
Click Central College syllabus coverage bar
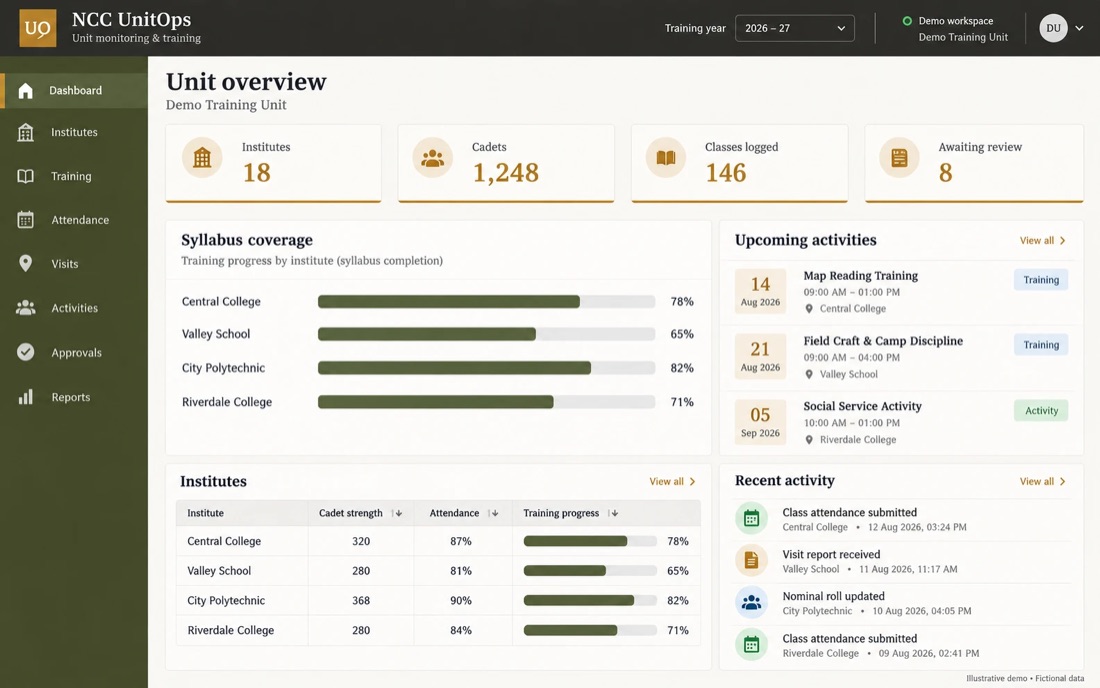tap(486, 302)
